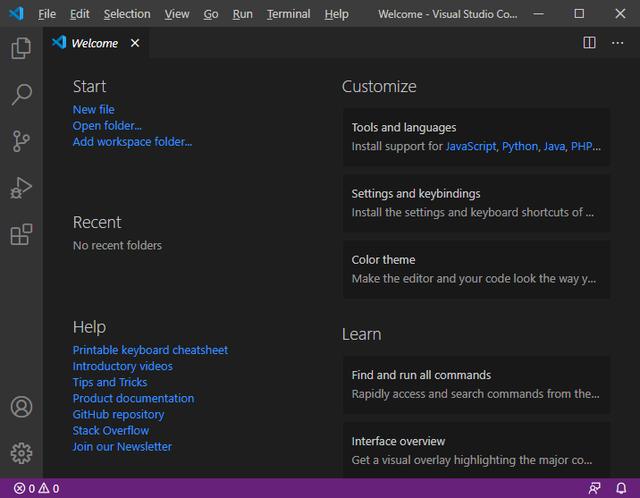Open notifications bell in status bar
Viewport: 640px width, 498px height.
click(621, 488)
